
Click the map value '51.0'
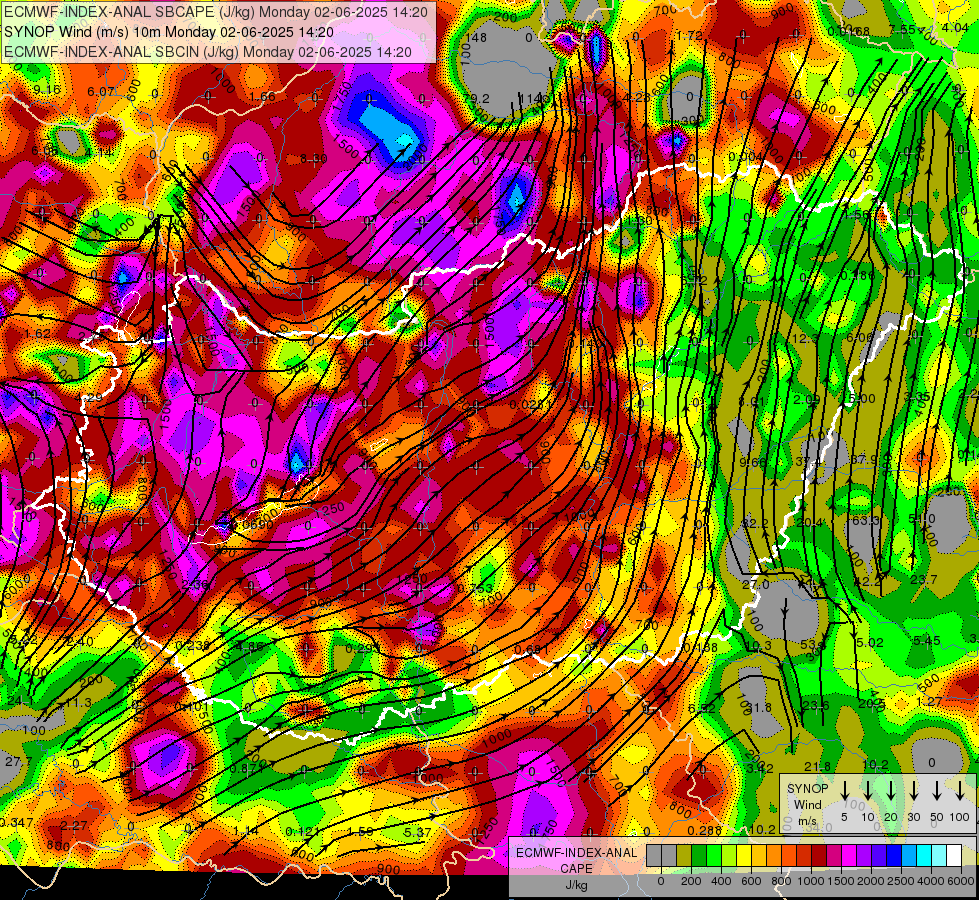pos(922,519)
